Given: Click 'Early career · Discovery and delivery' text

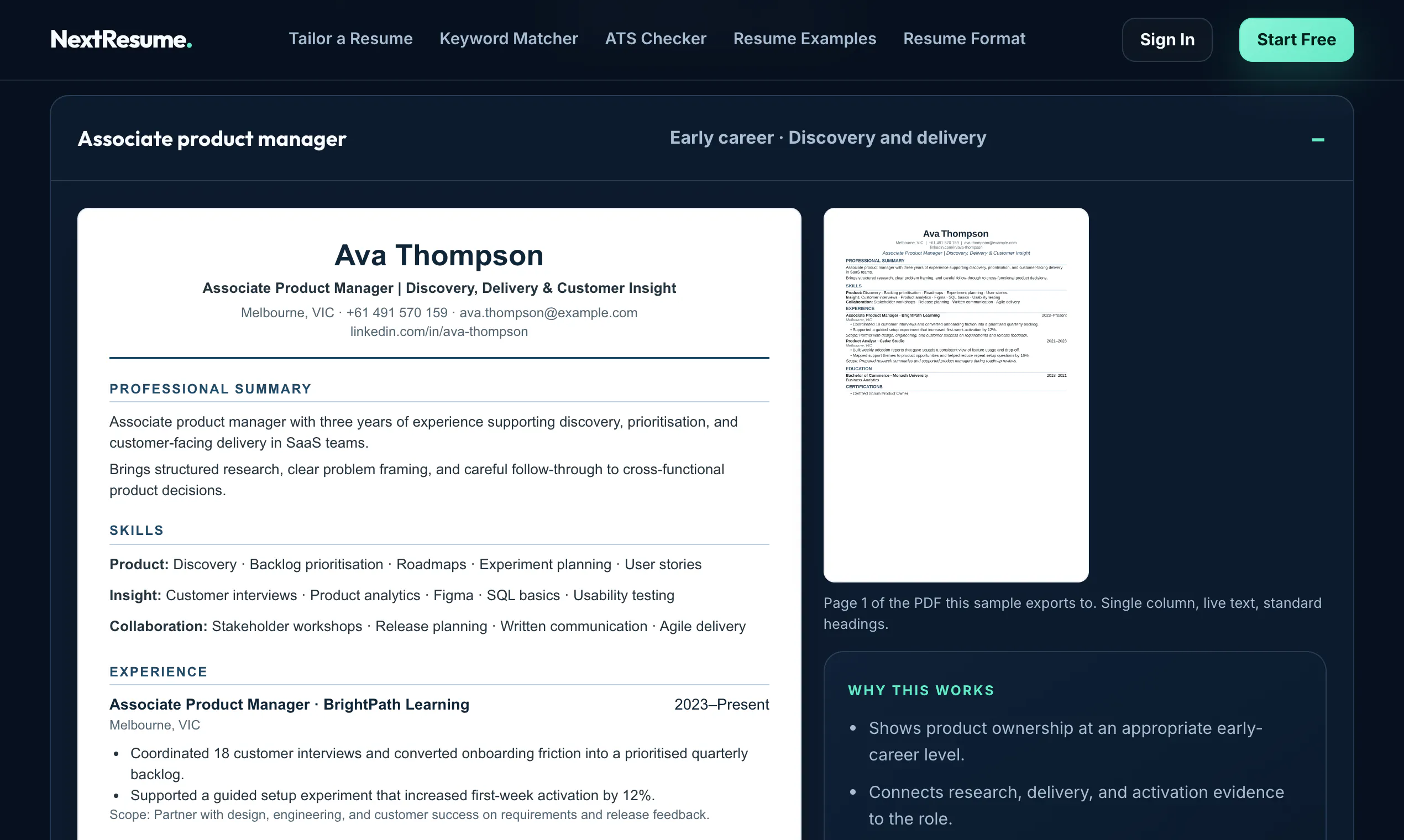Looking at the screenshot, I should tap(827, 138).
